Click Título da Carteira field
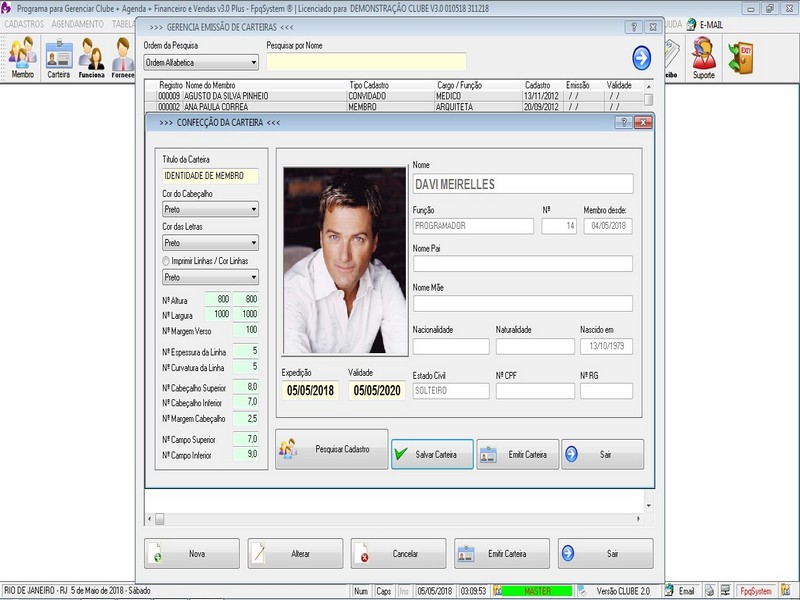 click(x=210, y=176)
